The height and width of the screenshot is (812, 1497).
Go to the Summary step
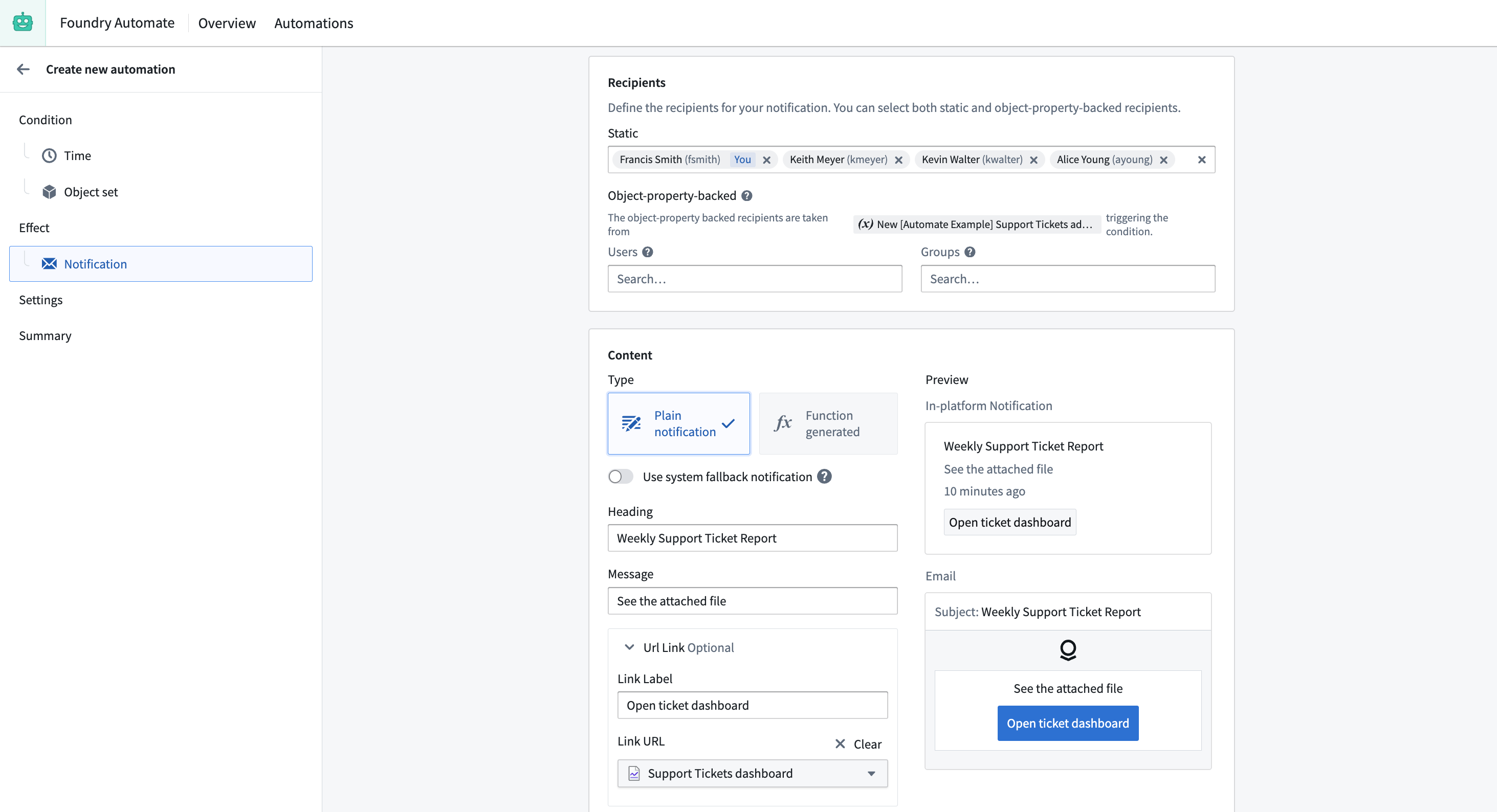coord(45,336)
